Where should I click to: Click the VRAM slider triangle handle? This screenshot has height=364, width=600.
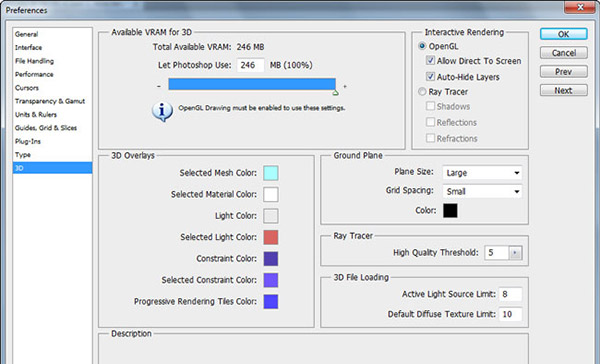click(x=335, y=93)
